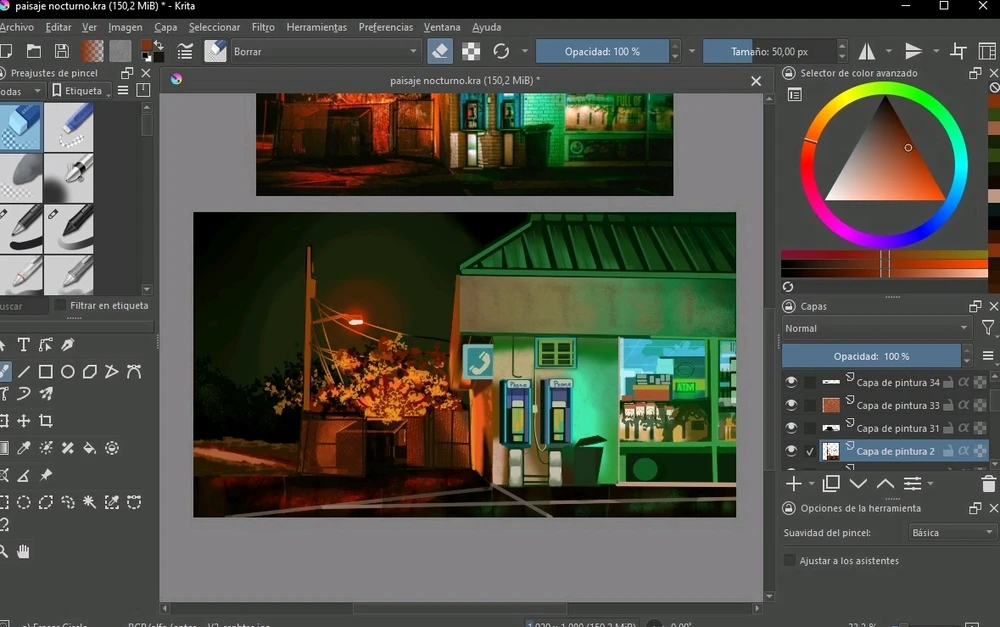Viewport: 1000px width, 627px height.
Task: Select the Text tool
Action: tap(23, 345)
